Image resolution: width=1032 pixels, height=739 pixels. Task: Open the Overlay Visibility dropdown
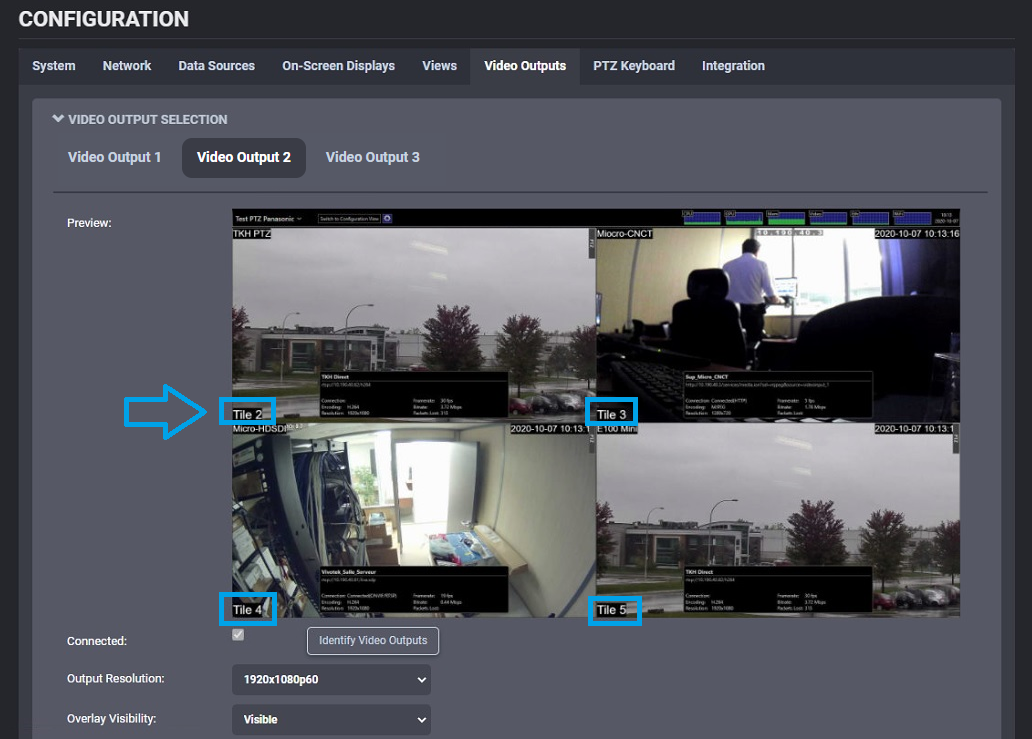(x=331, y=719)
